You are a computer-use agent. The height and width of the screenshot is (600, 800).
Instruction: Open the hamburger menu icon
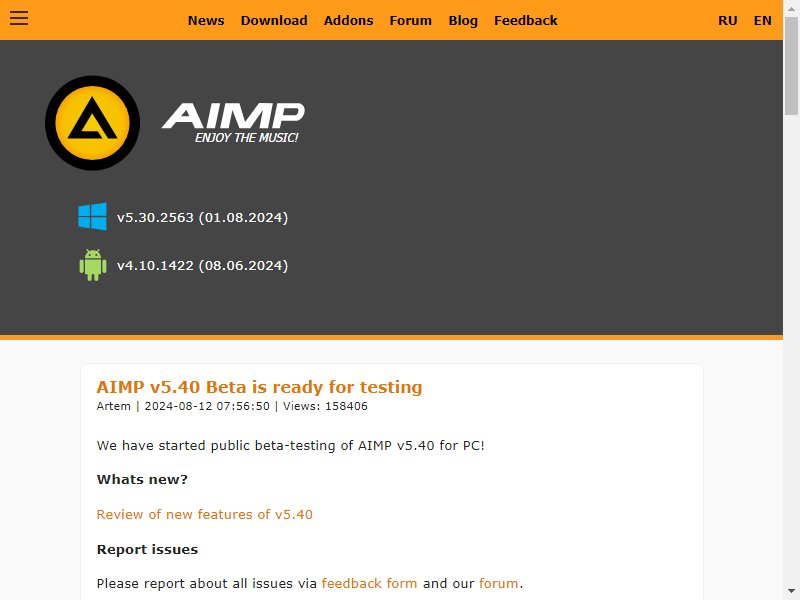19,18
